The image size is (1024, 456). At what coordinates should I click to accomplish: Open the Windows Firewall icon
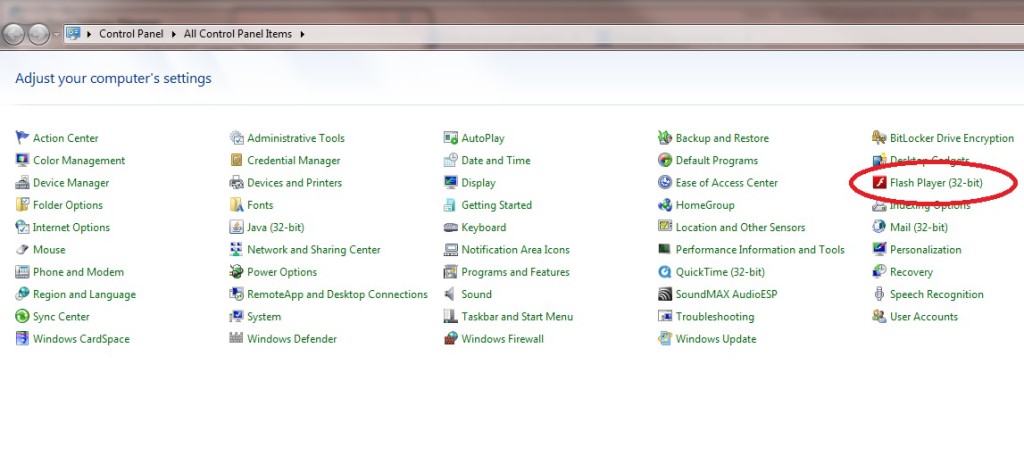pos(451,338)
